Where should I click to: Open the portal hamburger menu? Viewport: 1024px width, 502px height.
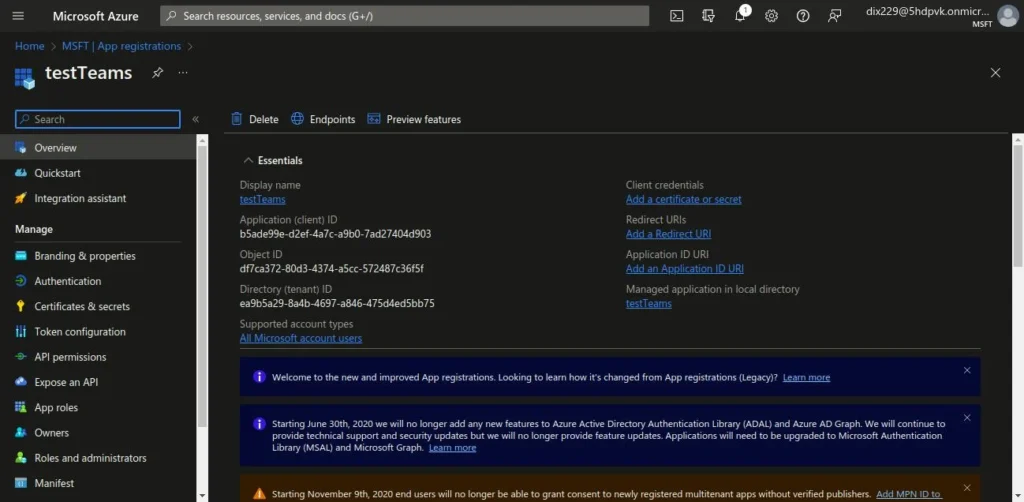coord(18,16)
